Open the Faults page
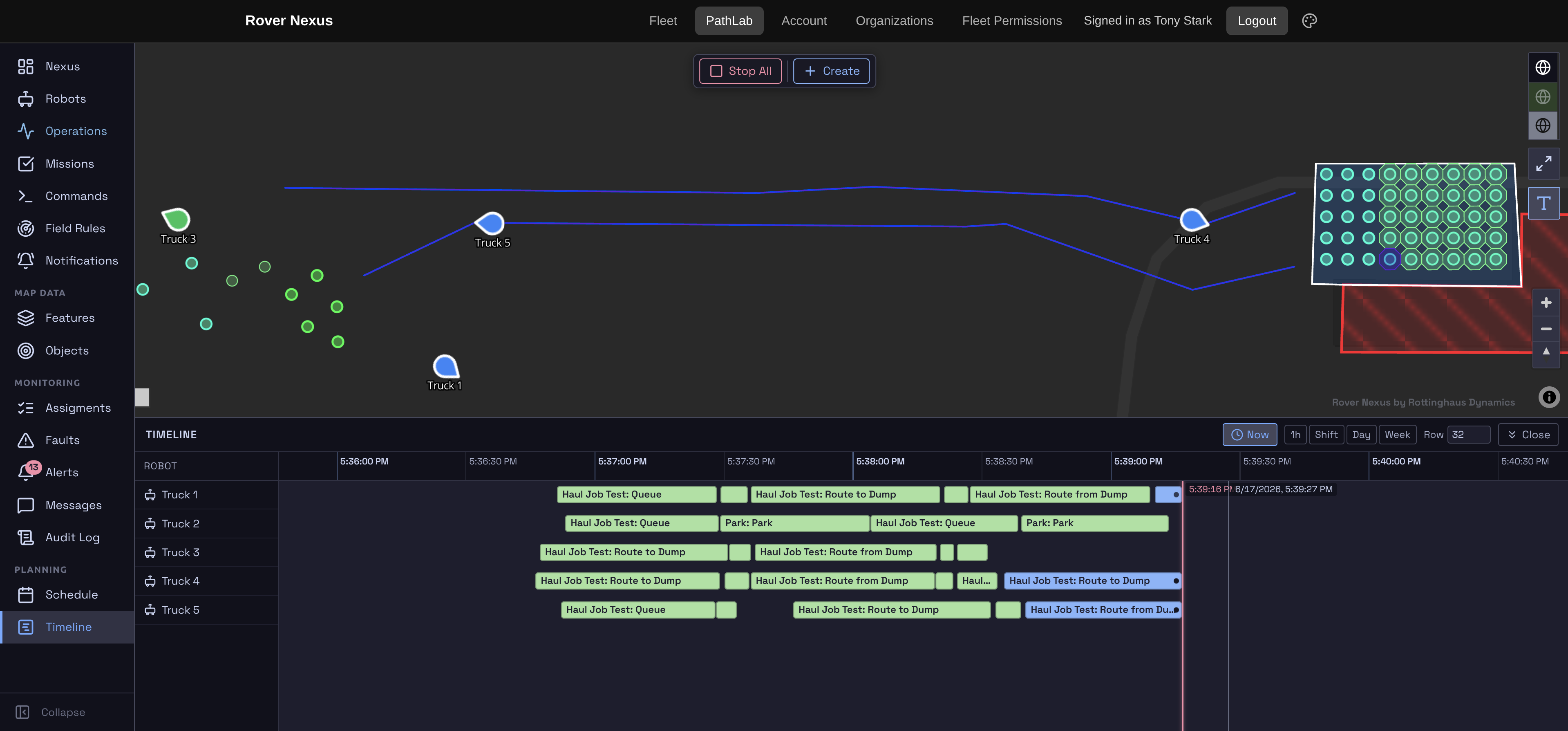 [x=67, y=440]
